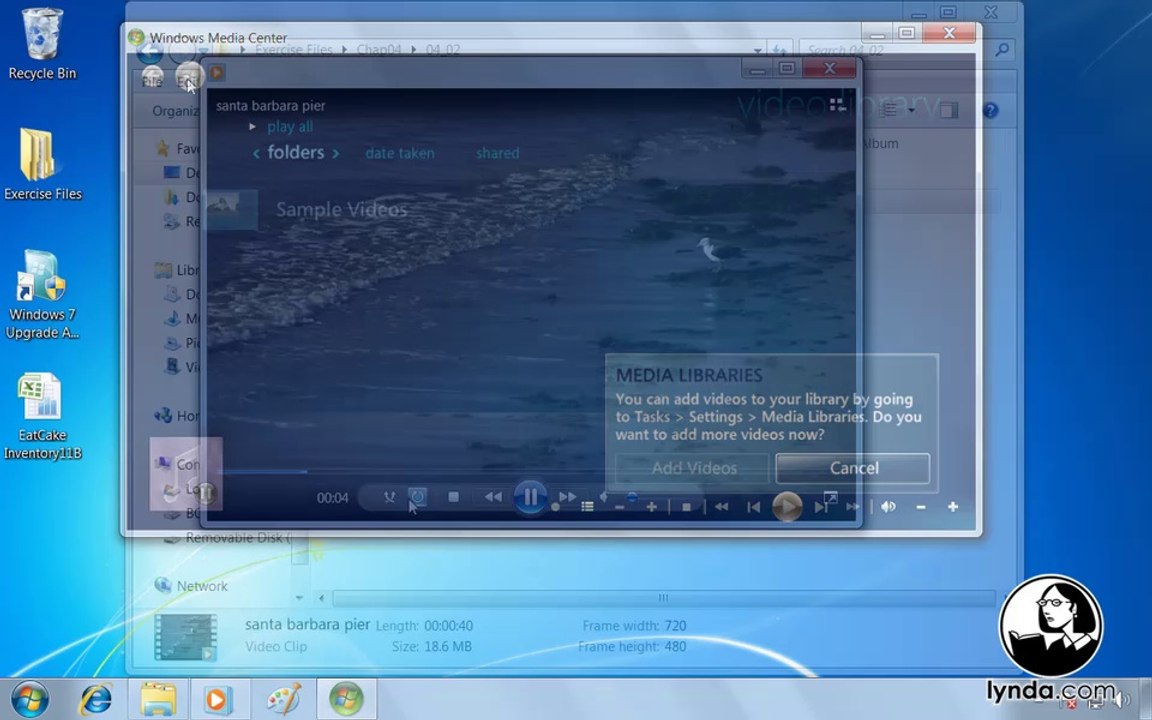This screenshot has height=720, width=1152.
Task: Select the Windows 7 Upgrade Advisor shortcut
Action: (42, 295)
